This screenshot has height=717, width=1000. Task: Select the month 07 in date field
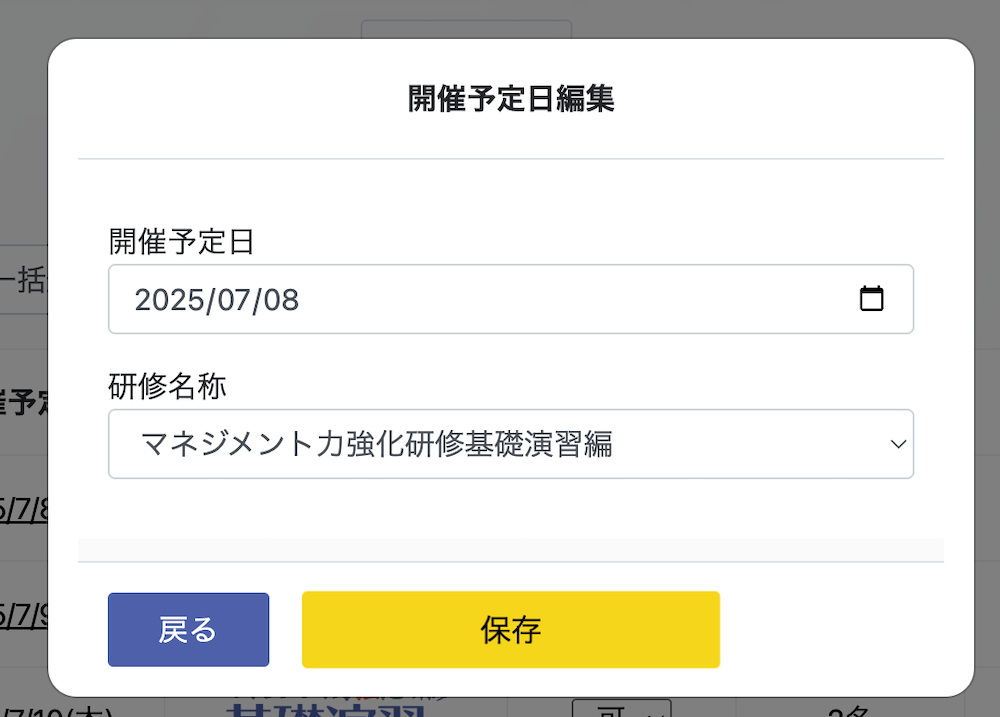click(x=230, y=300)
